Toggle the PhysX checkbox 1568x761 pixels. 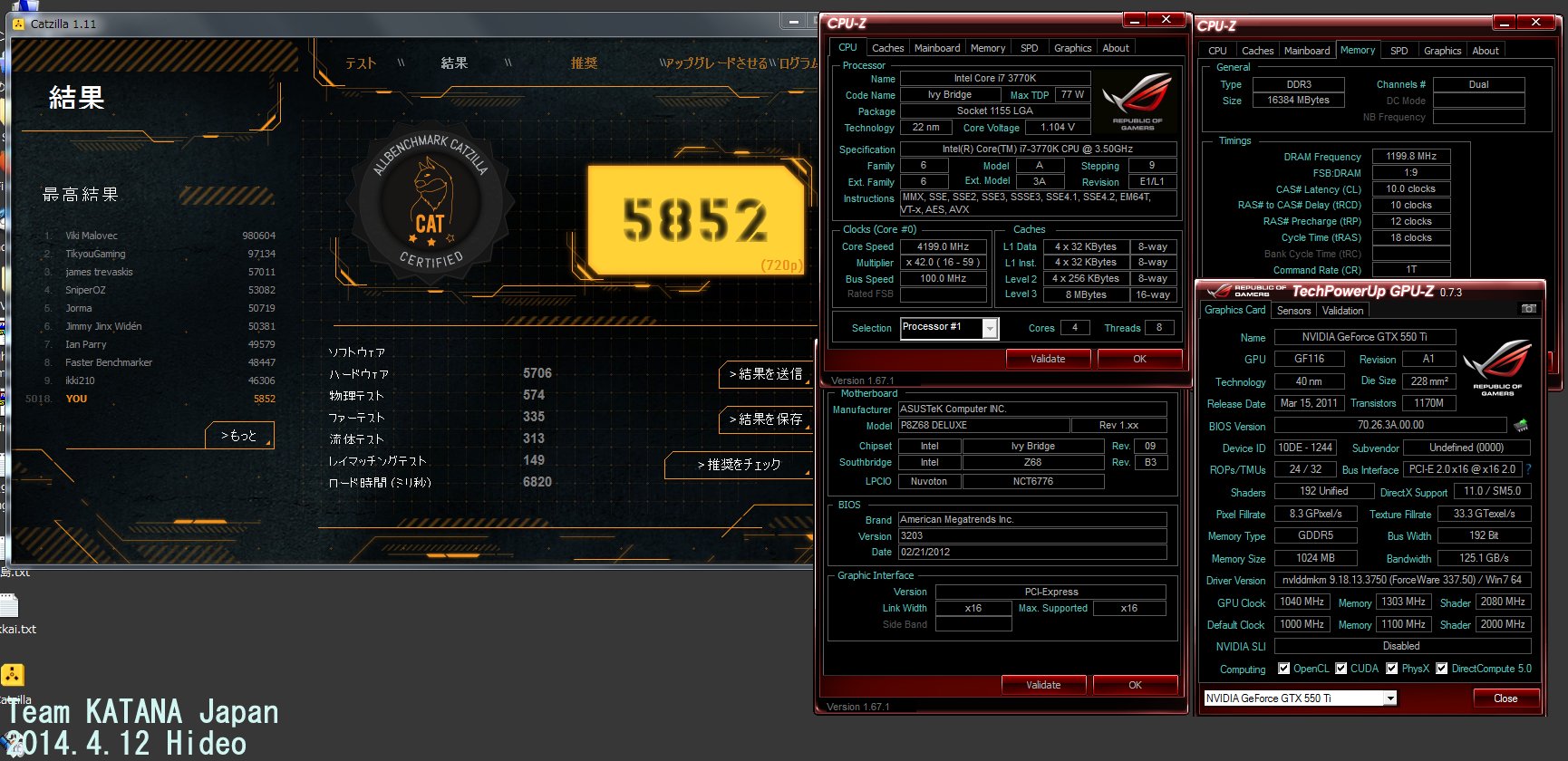[1391, 669]
